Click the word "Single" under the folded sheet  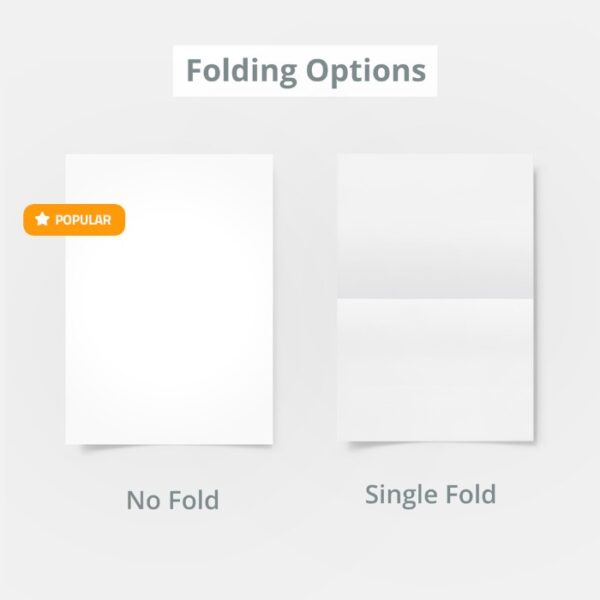tap(399, 494)
